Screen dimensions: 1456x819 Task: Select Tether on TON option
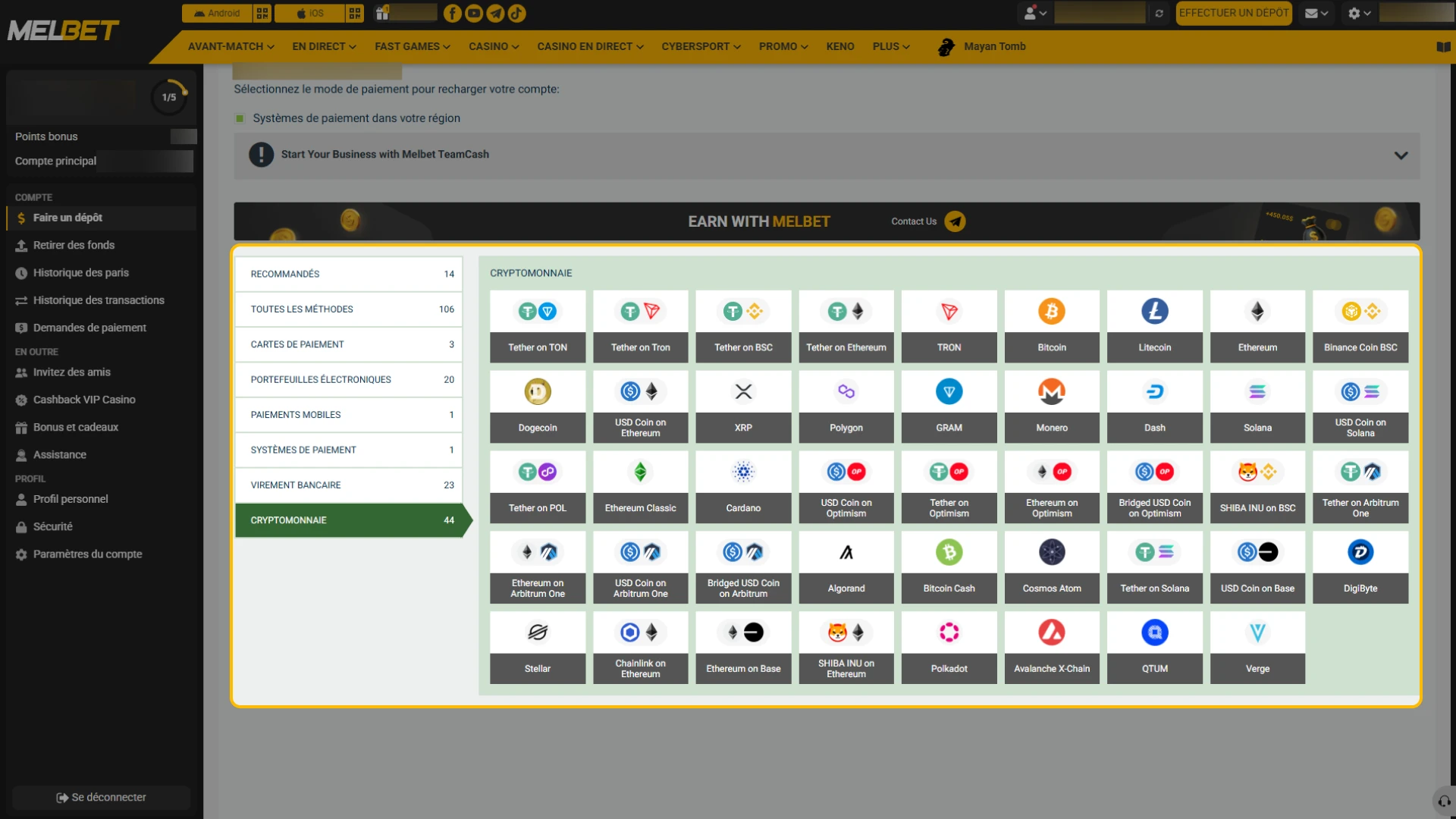(x=537, y=327)
